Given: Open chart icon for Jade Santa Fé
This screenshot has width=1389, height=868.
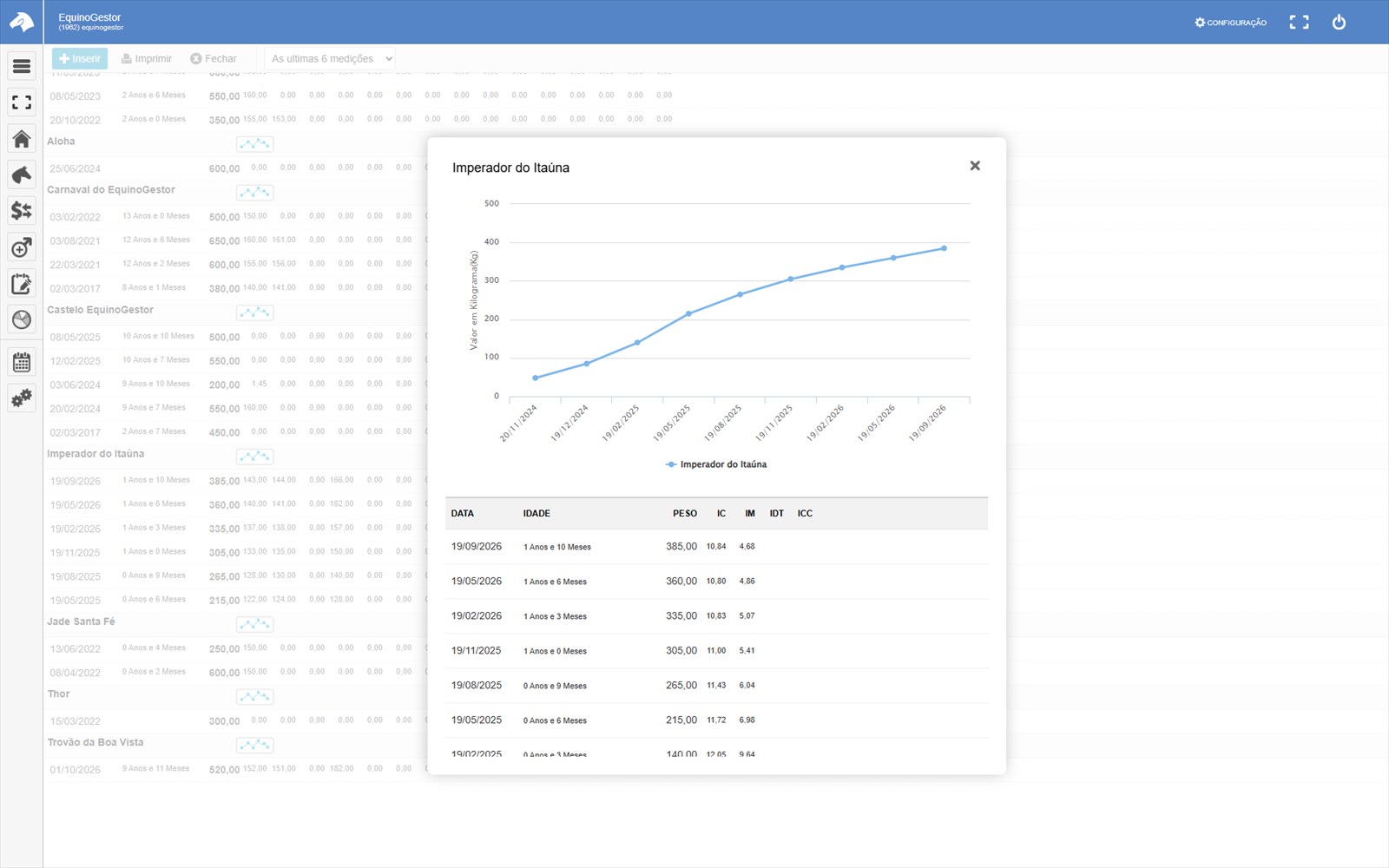Looking at the screenshot, I should [x=255, y=625].
